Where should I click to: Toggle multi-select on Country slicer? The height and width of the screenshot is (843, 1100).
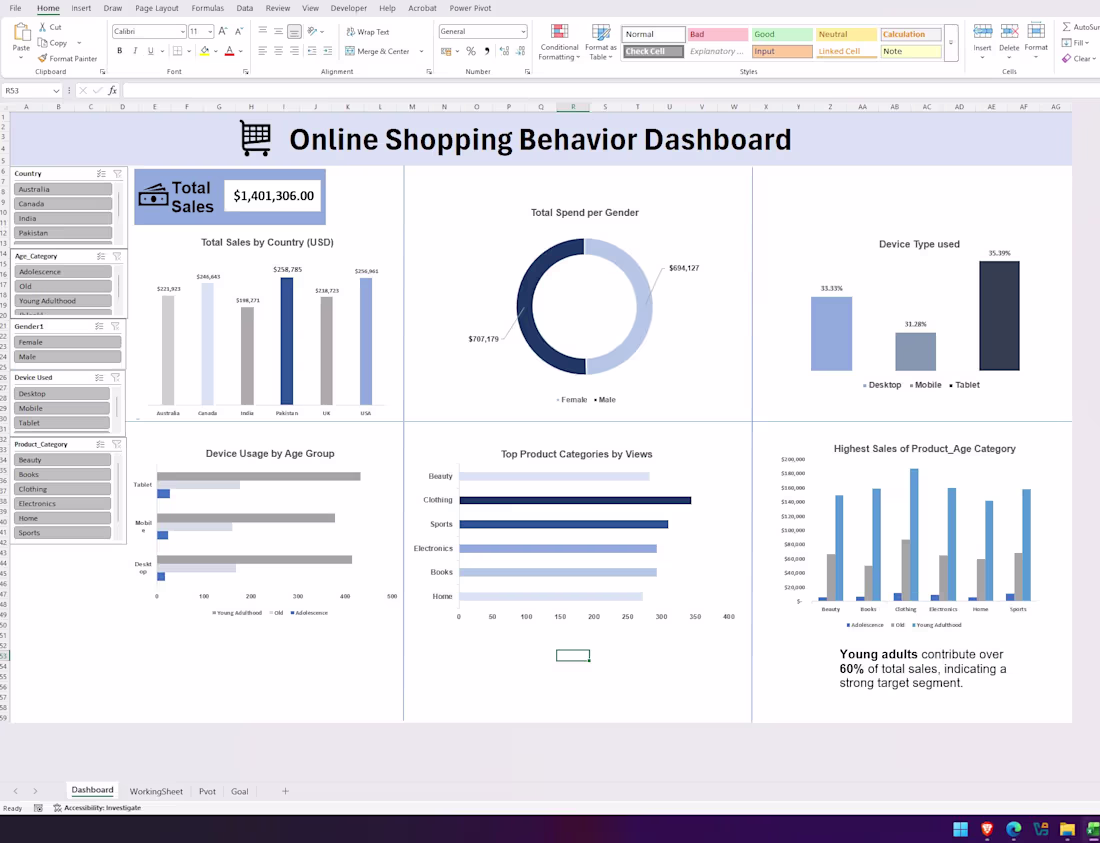pos(101,173)
